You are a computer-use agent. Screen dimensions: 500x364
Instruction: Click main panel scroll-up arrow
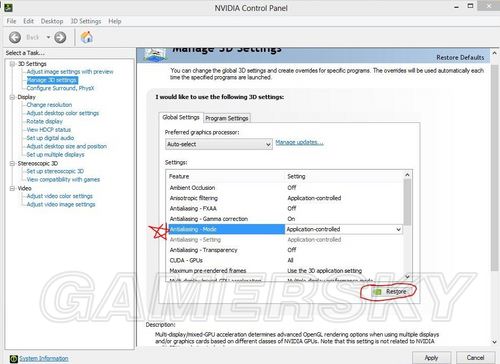495,53
